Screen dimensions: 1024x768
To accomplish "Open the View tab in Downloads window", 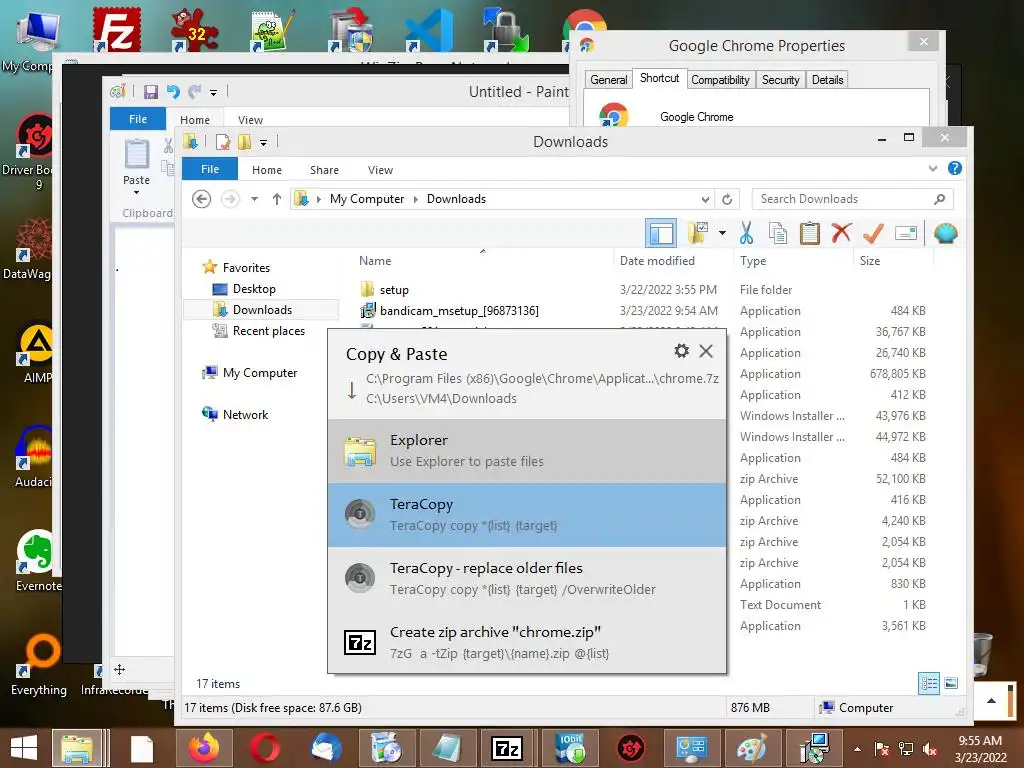I will 380,170.
